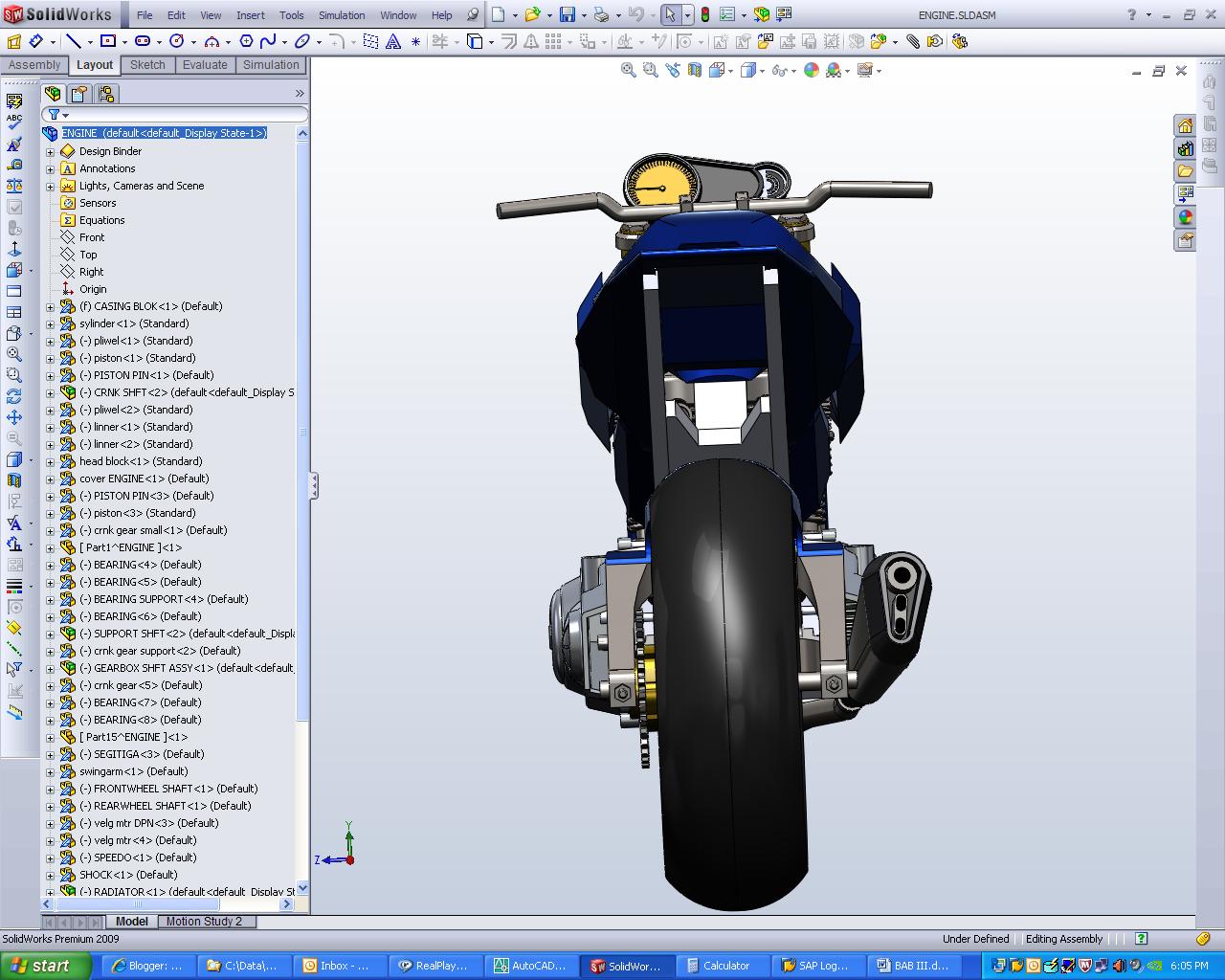
Task: Select the Zoom to Fit tool
Action: coord(629,70)
